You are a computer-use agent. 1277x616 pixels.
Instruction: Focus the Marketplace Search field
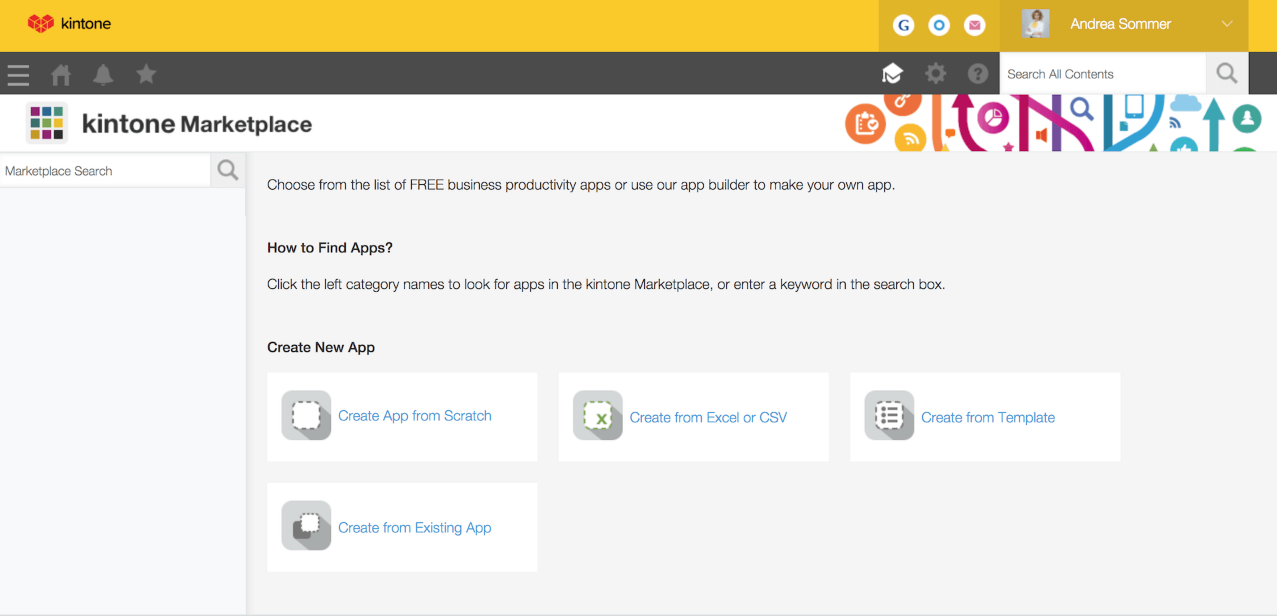[x=105, y=171]
